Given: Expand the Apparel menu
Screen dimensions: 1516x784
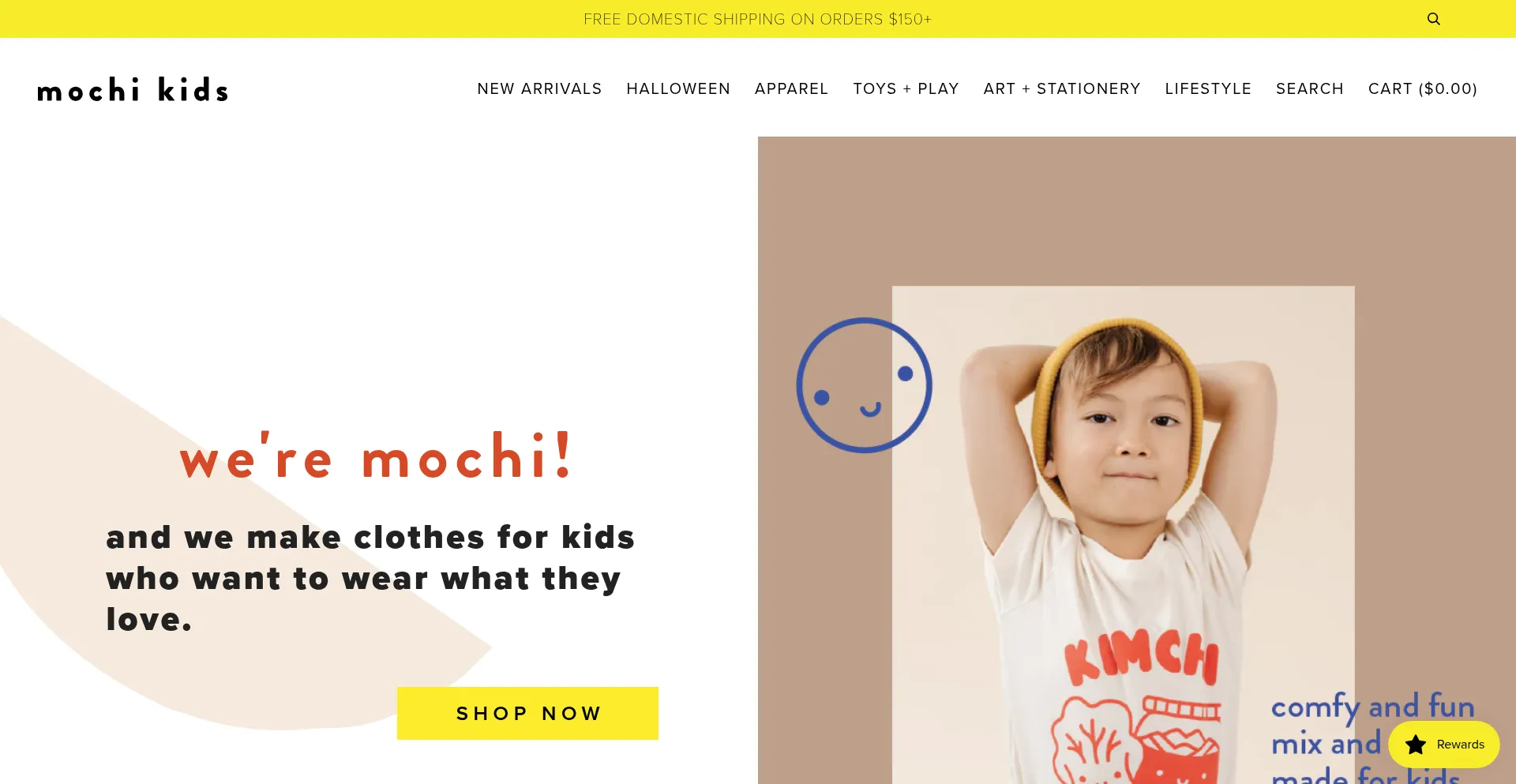Looking at the screenshot, I should coord(791,88).
